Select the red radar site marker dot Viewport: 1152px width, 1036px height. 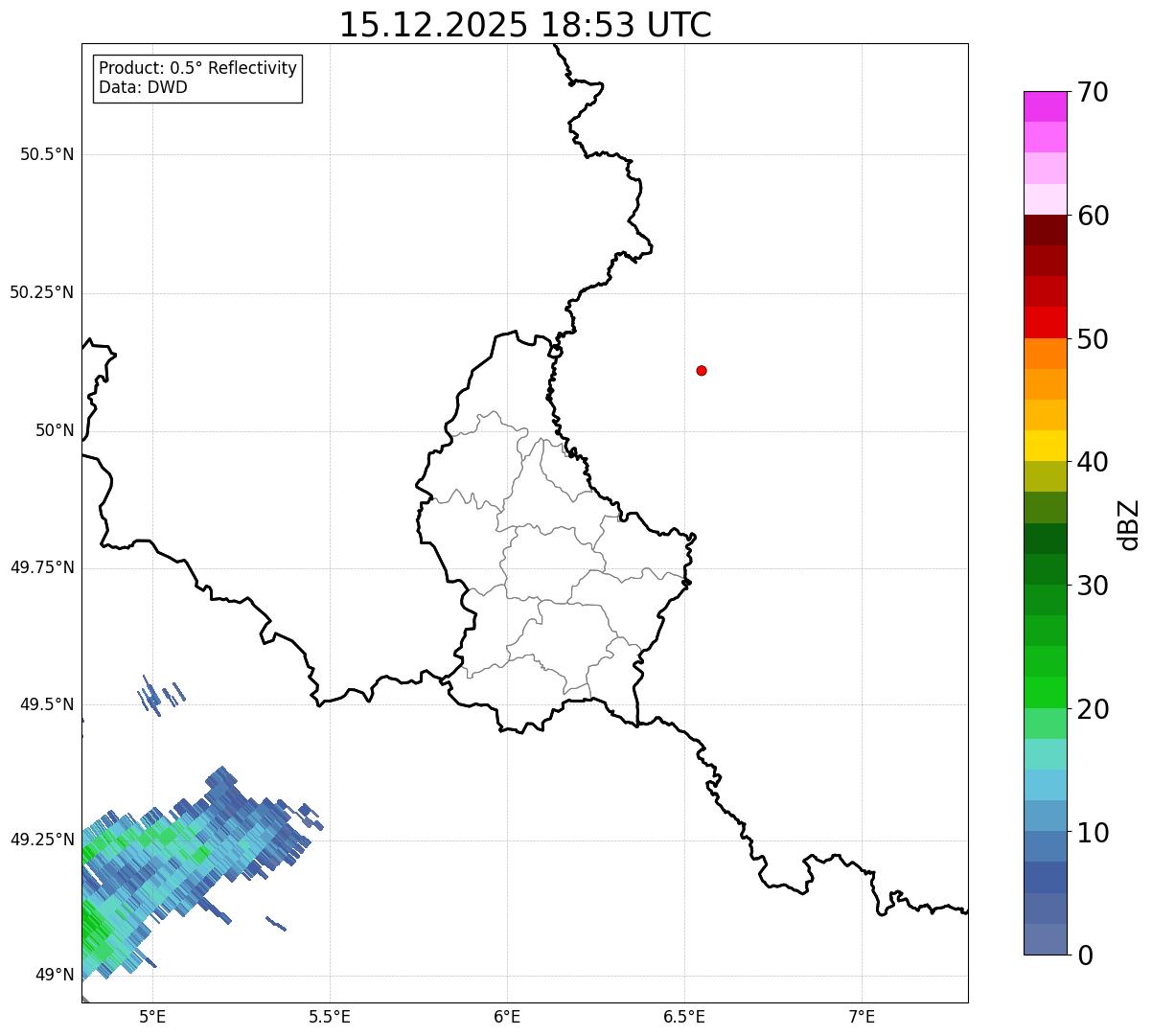pos(702,370)
